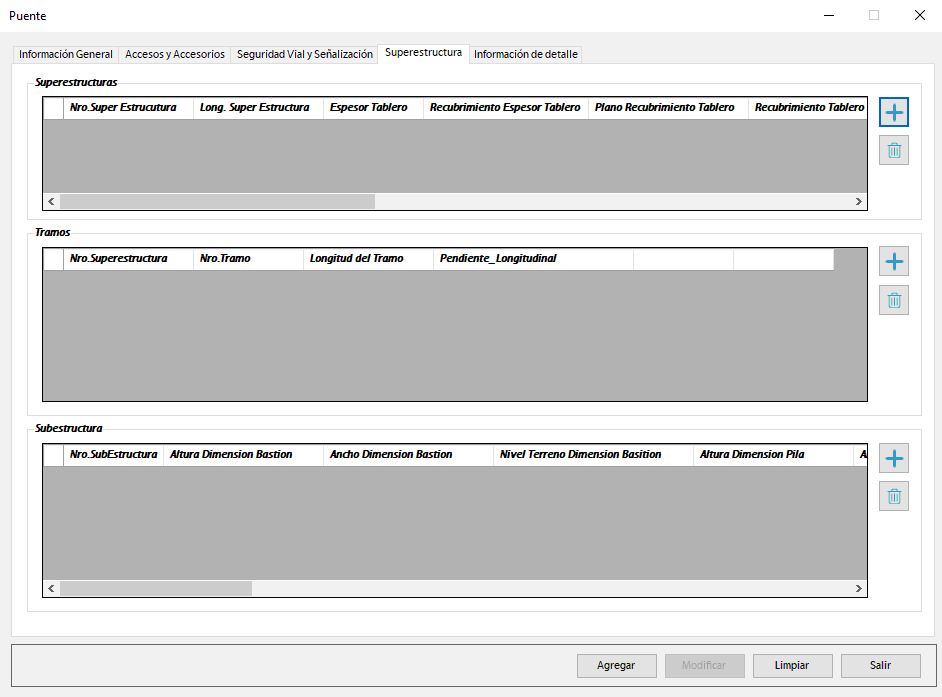Image resolution: width=942 pixels, height=697 pixels.
Task: Click the Altura Dimension Bastion column header
Action: 243,455
